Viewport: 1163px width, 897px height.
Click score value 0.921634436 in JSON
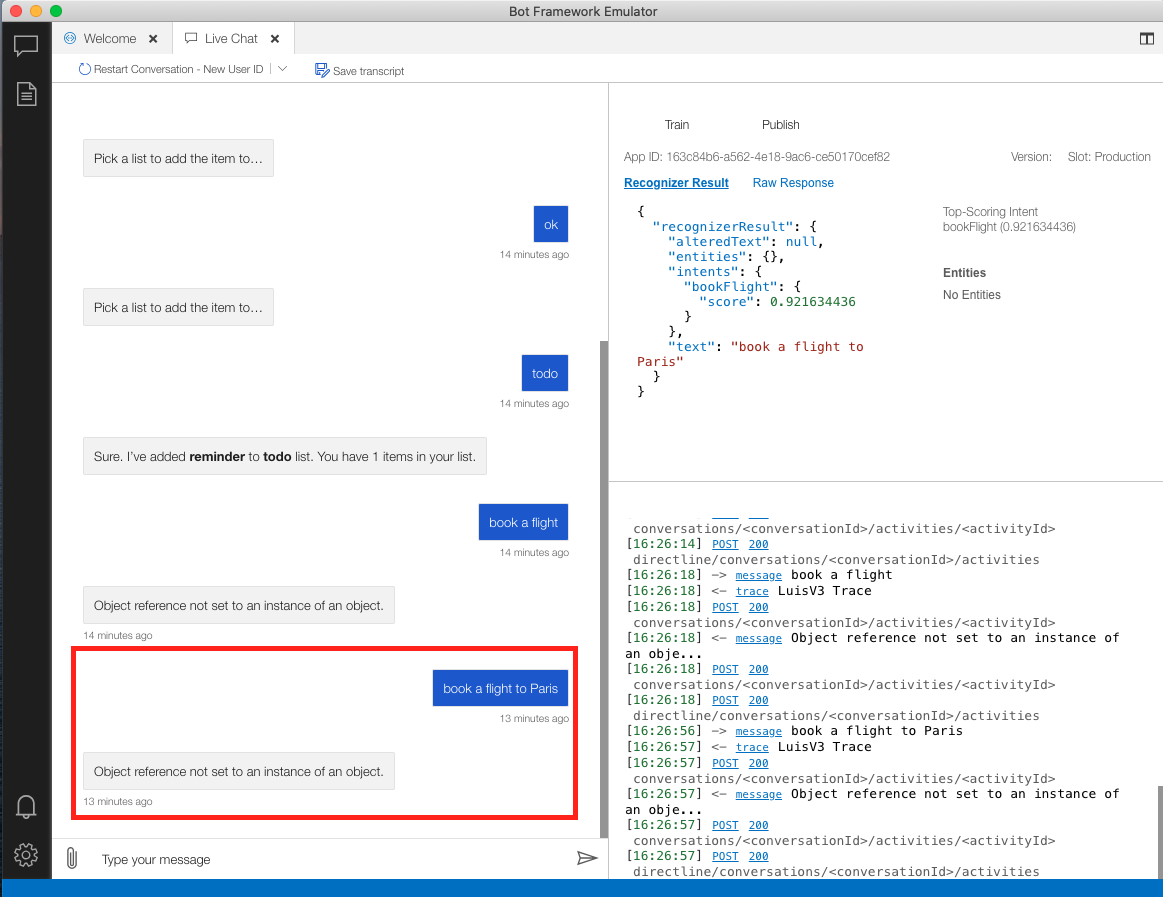point(812,302)
